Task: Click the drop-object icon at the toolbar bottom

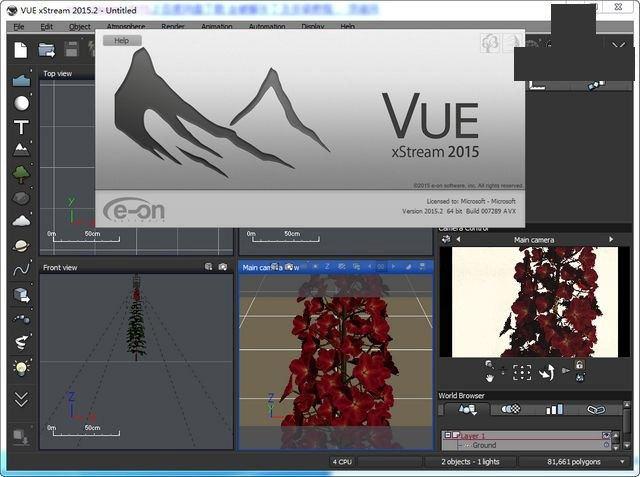Action: (20, 436)
